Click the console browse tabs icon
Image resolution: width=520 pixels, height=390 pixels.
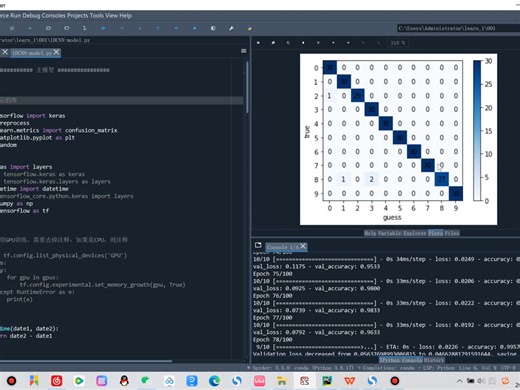(258, 245)
